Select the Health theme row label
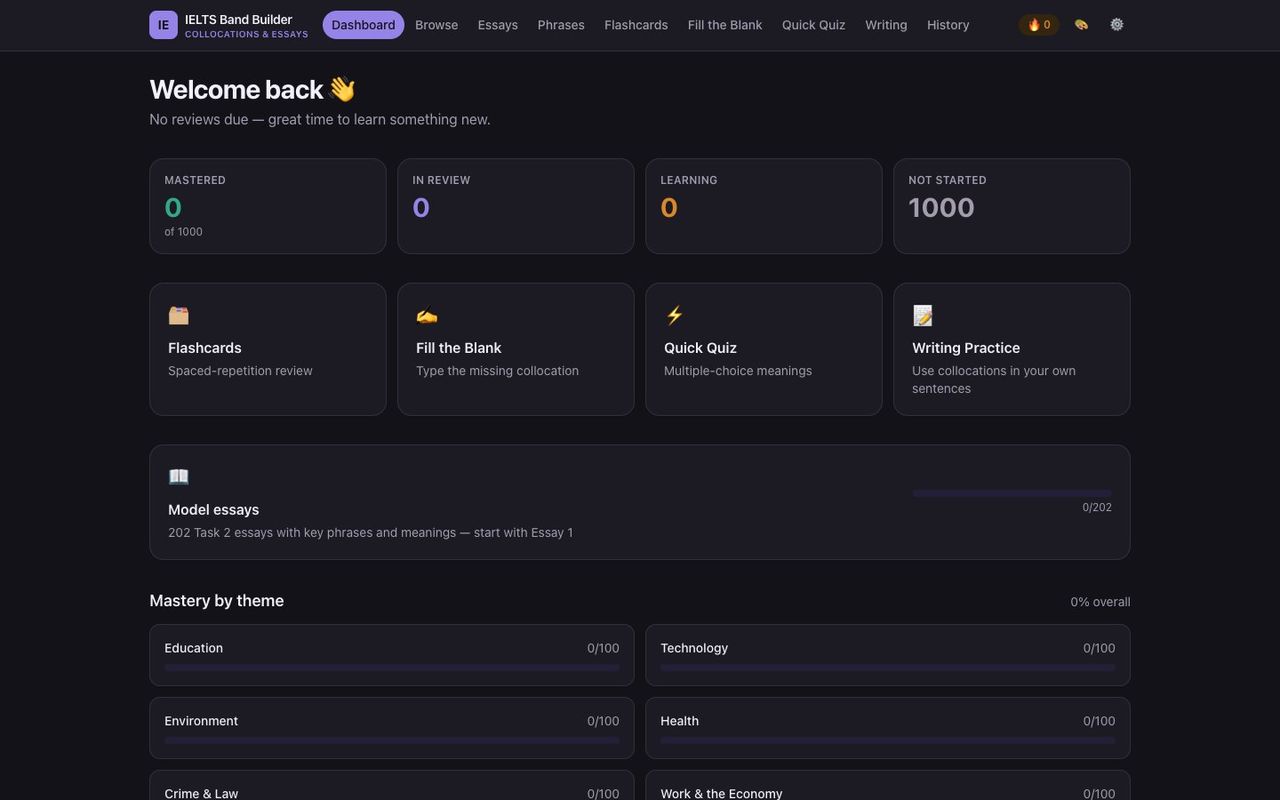This screenshot has height=800, width=1280. point(680,721)
